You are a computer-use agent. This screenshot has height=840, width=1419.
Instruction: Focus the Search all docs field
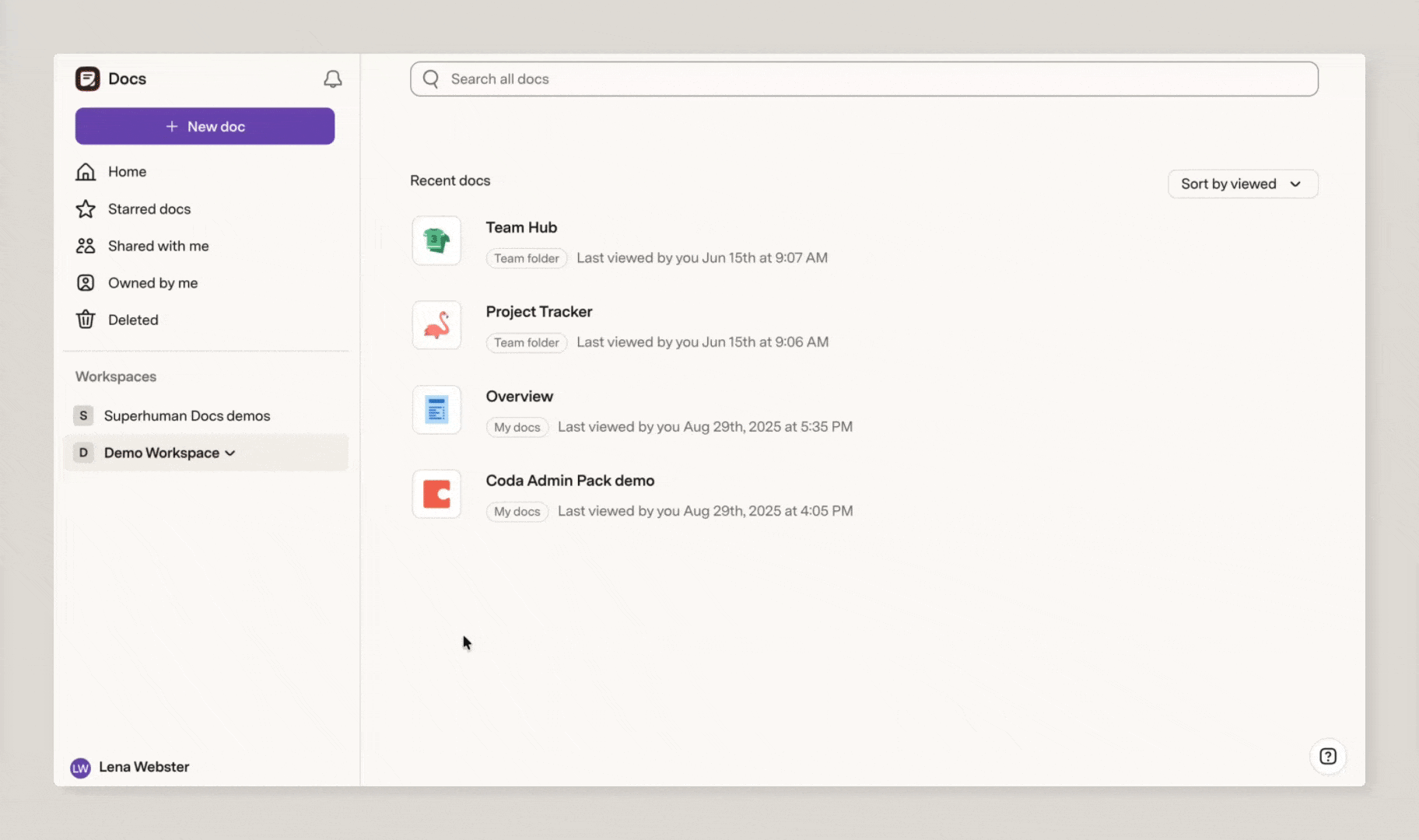point(864,79)
